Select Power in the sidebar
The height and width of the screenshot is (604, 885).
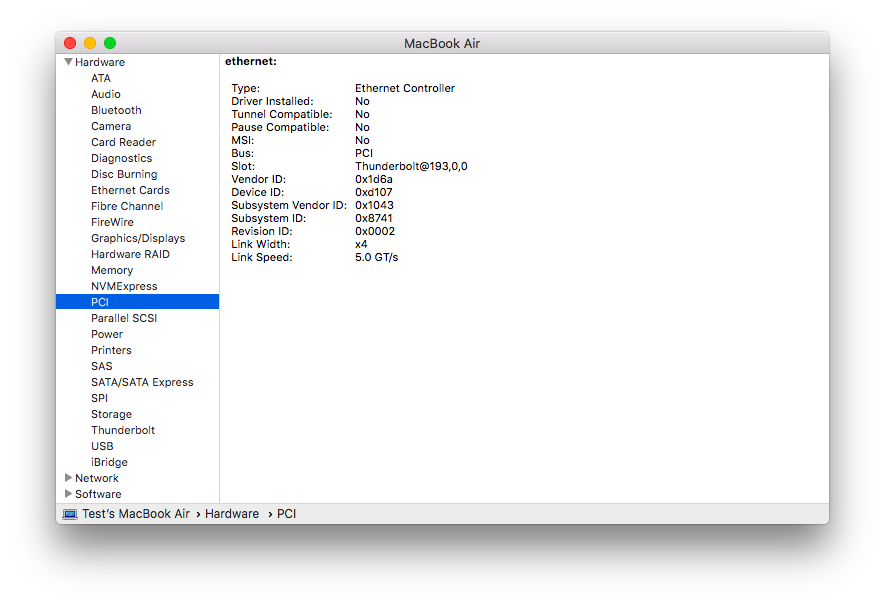tap(107, 334)
